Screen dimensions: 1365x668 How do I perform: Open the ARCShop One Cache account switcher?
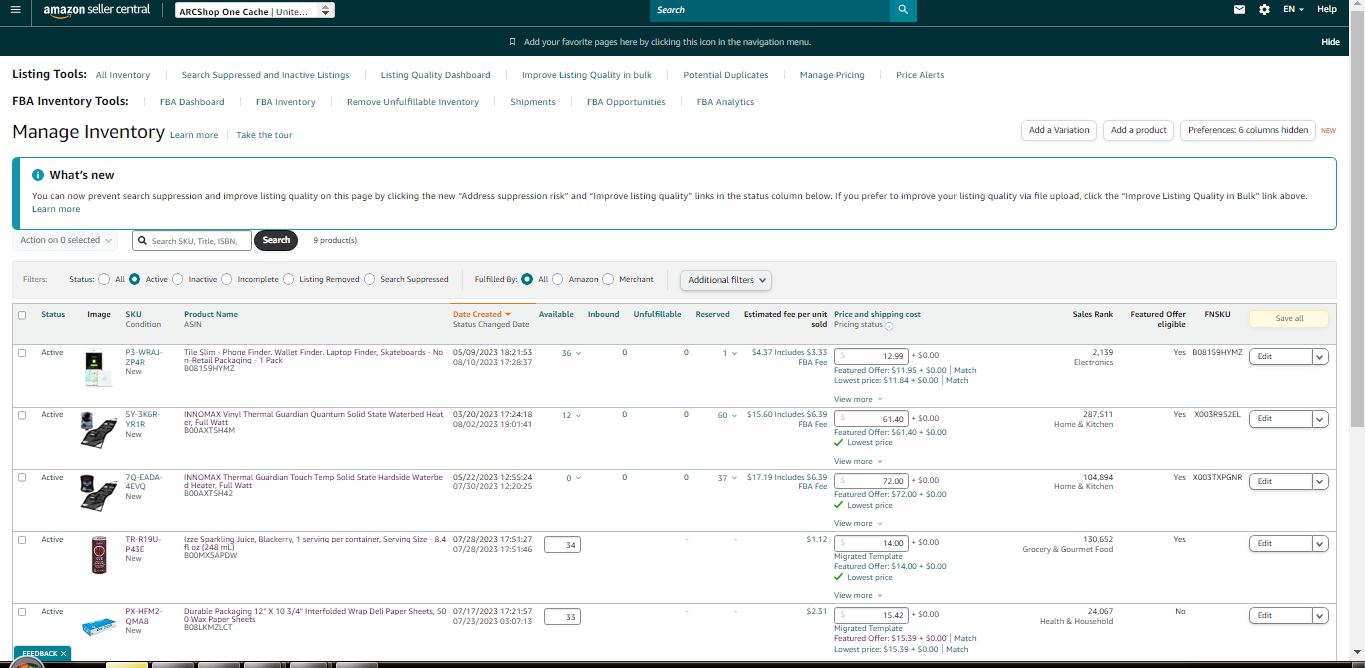click(255, 10)
